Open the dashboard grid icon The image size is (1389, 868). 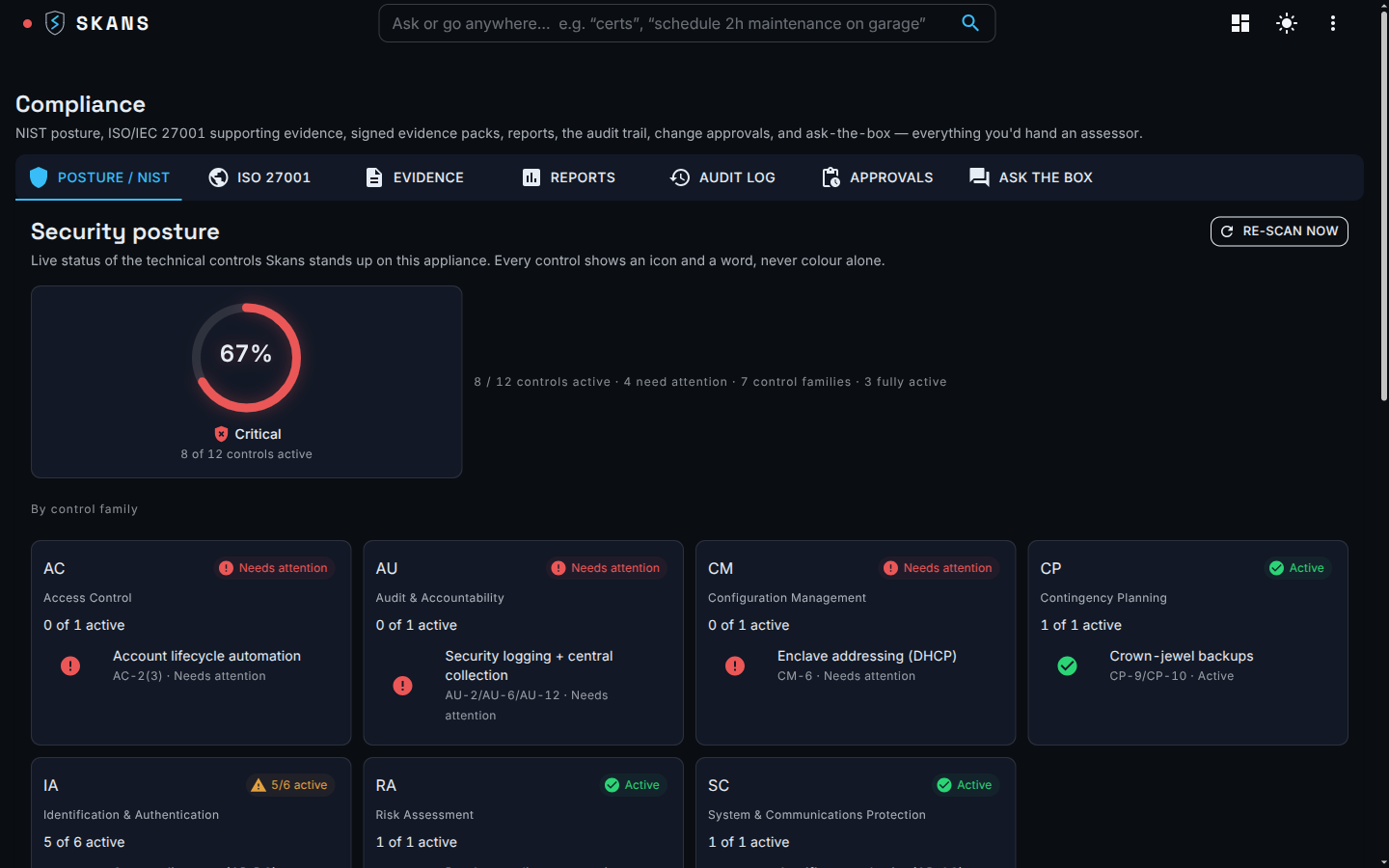coord(1240,23)
